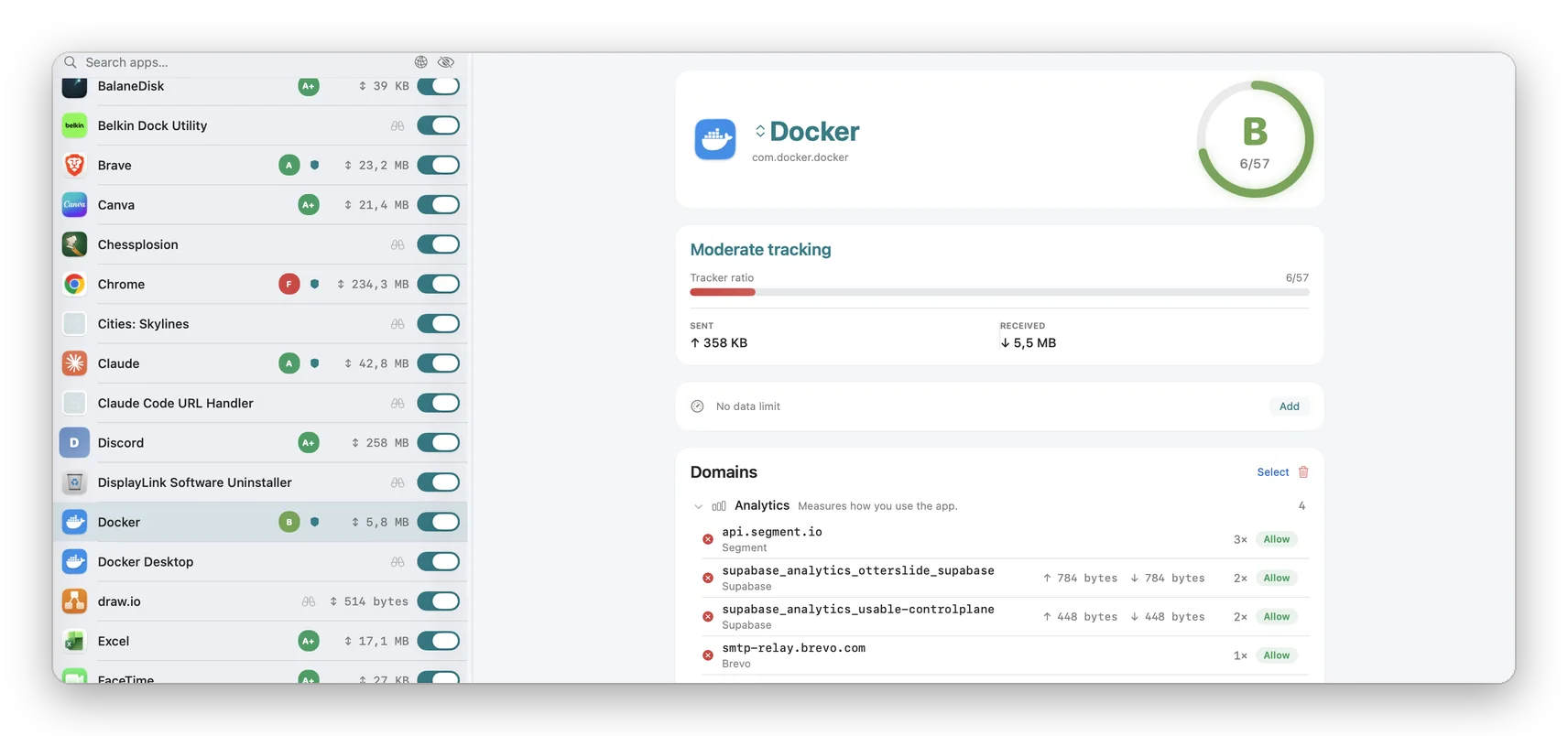The height and width of the screenshot is (736, 1568).
Task: Toggle the Canva switch off
Action: pyautogui.click(x=439, y=205)
